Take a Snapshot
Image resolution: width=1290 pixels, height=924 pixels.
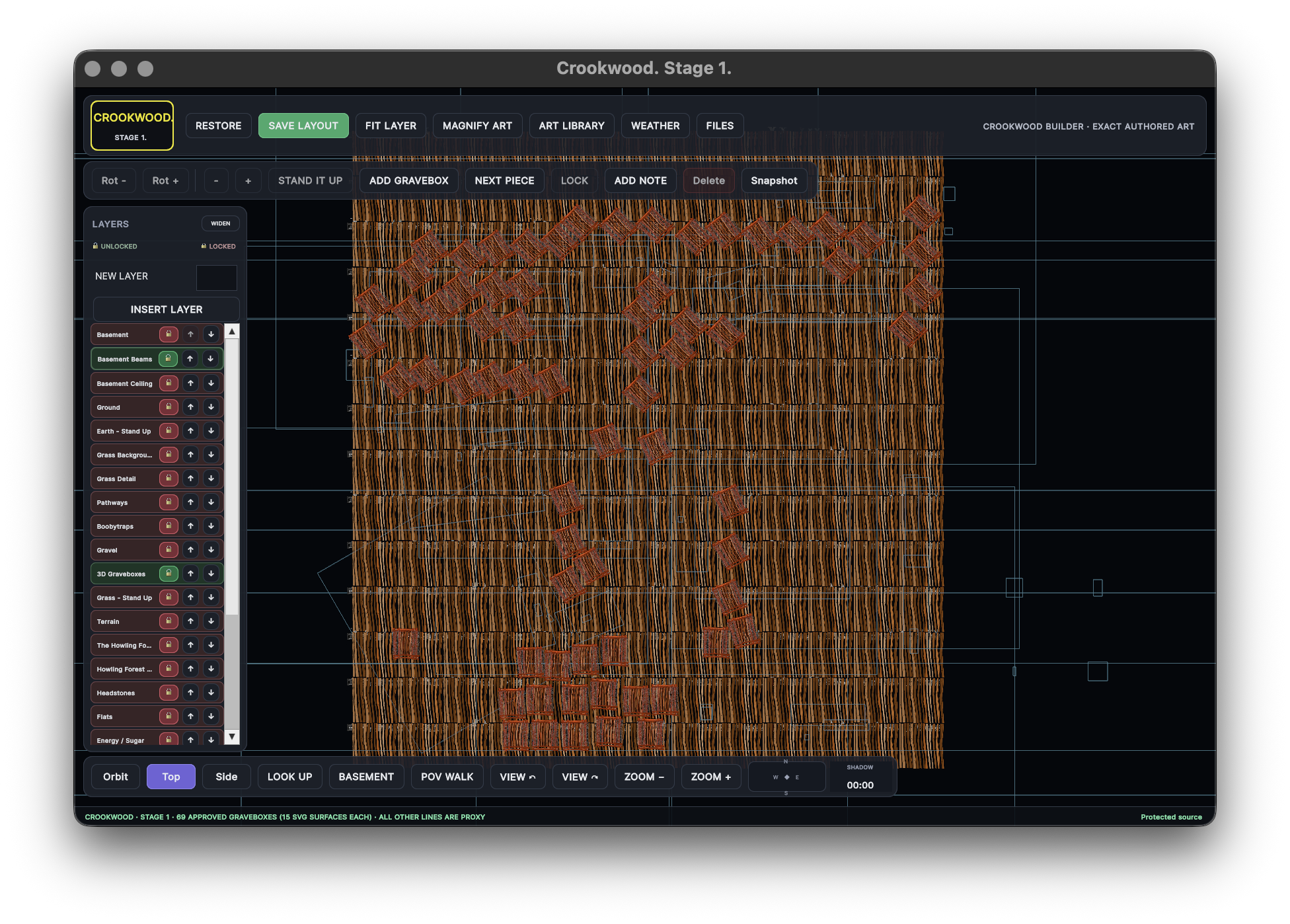click(x=774, y=180)
